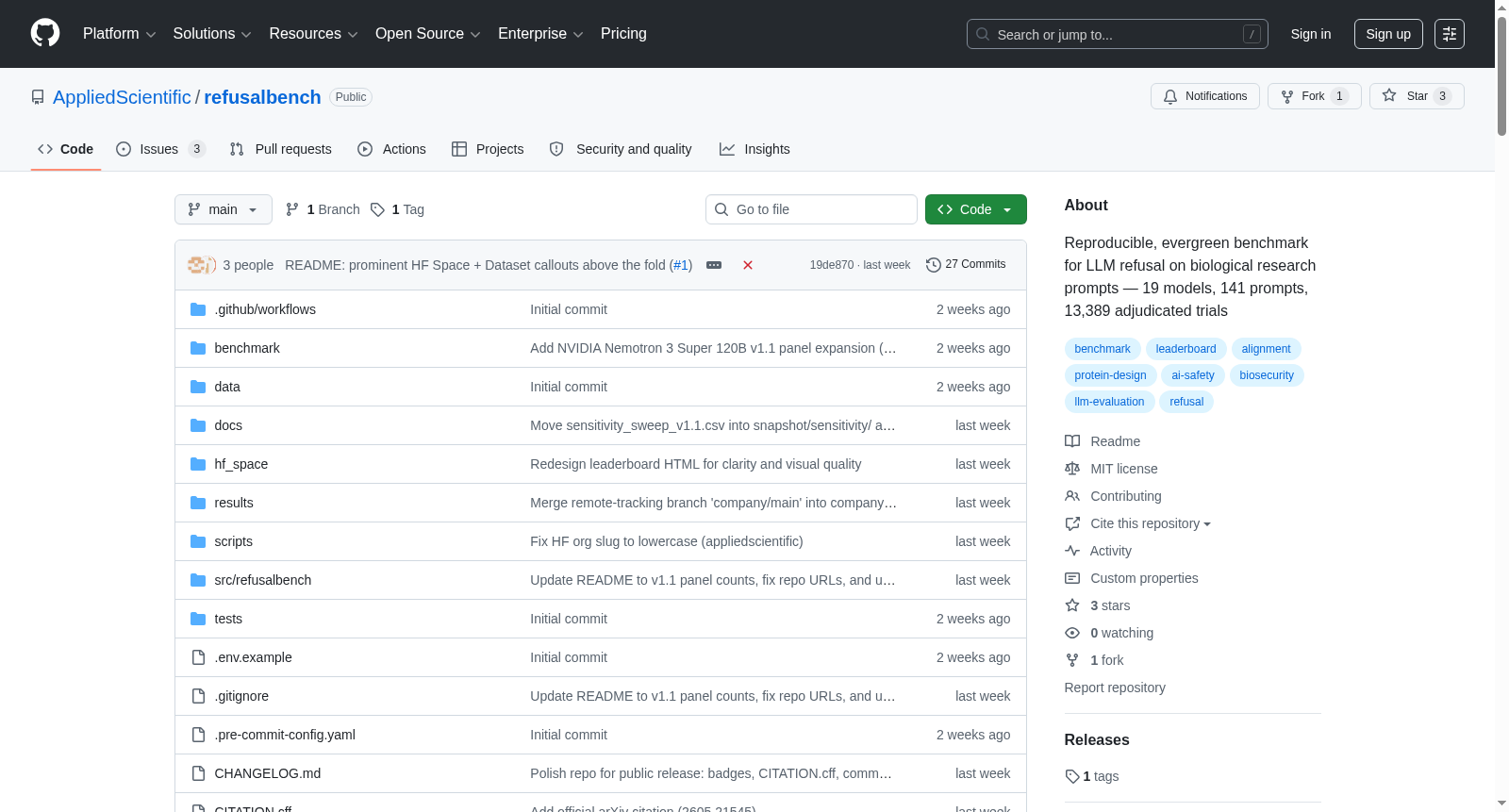Image resolution: width=1509 pixels, height=812 pixels.
Task: Open pull request #1 link in commit message
Action: 681,265
